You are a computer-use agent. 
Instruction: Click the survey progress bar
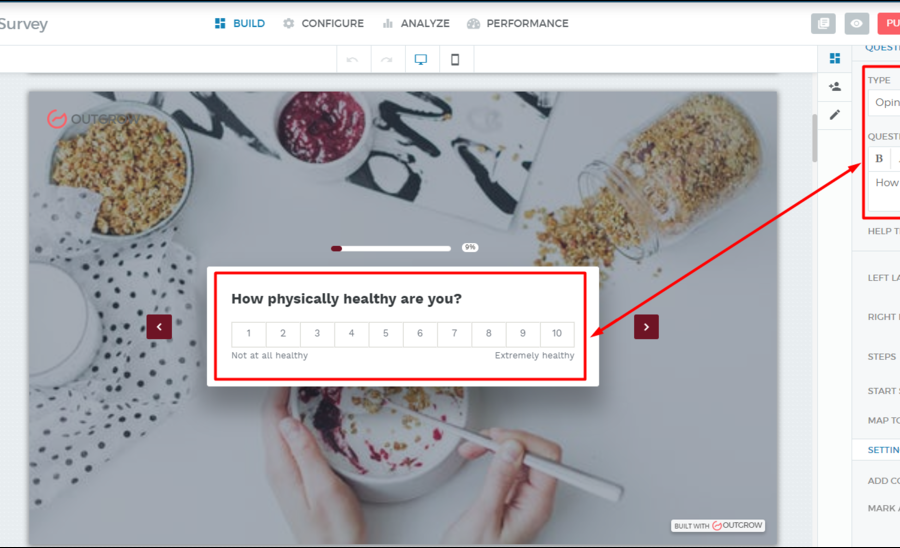point(391,248)
